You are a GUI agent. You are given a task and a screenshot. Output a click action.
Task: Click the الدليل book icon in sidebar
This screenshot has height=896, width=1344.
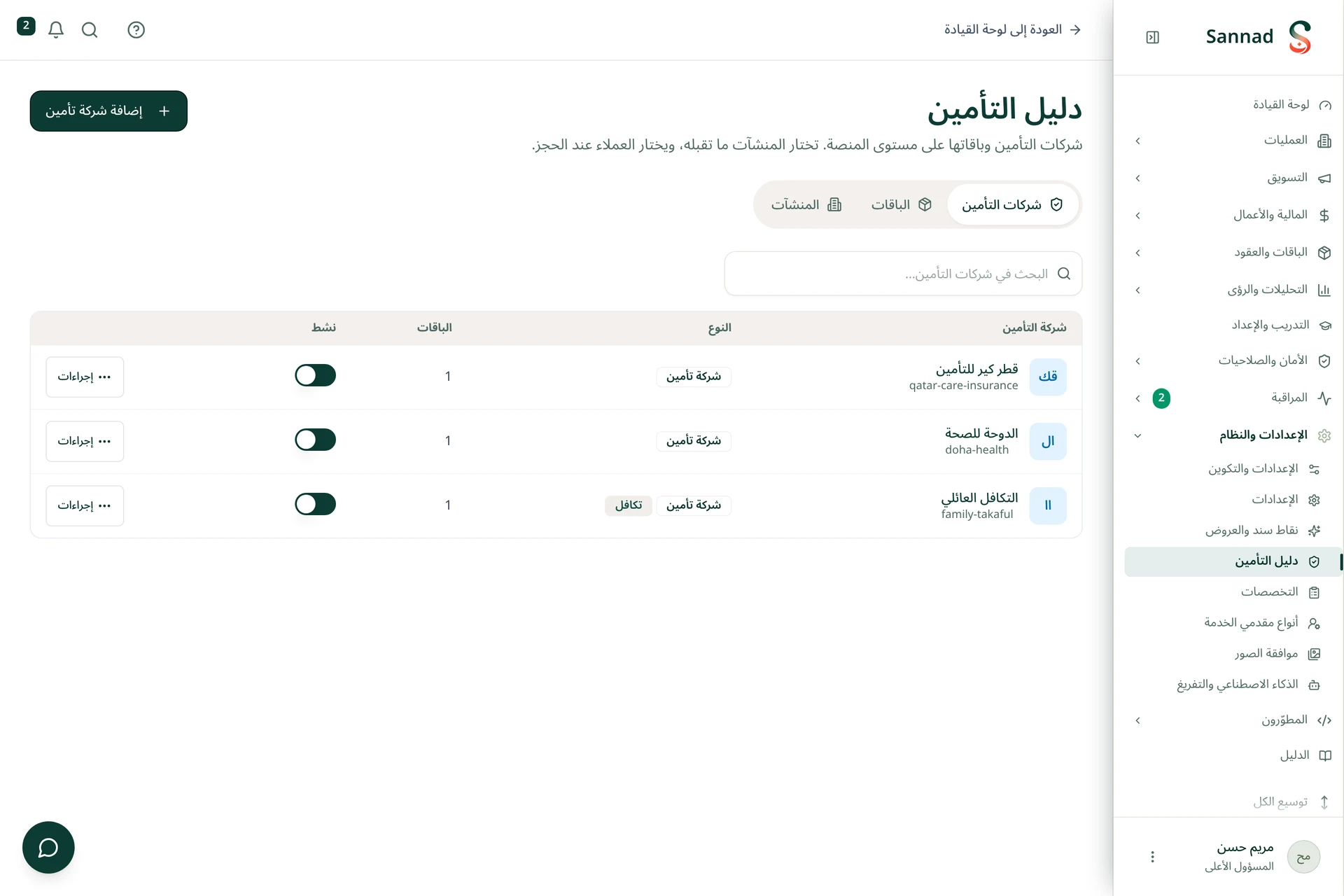click(x=1324, y=755)
